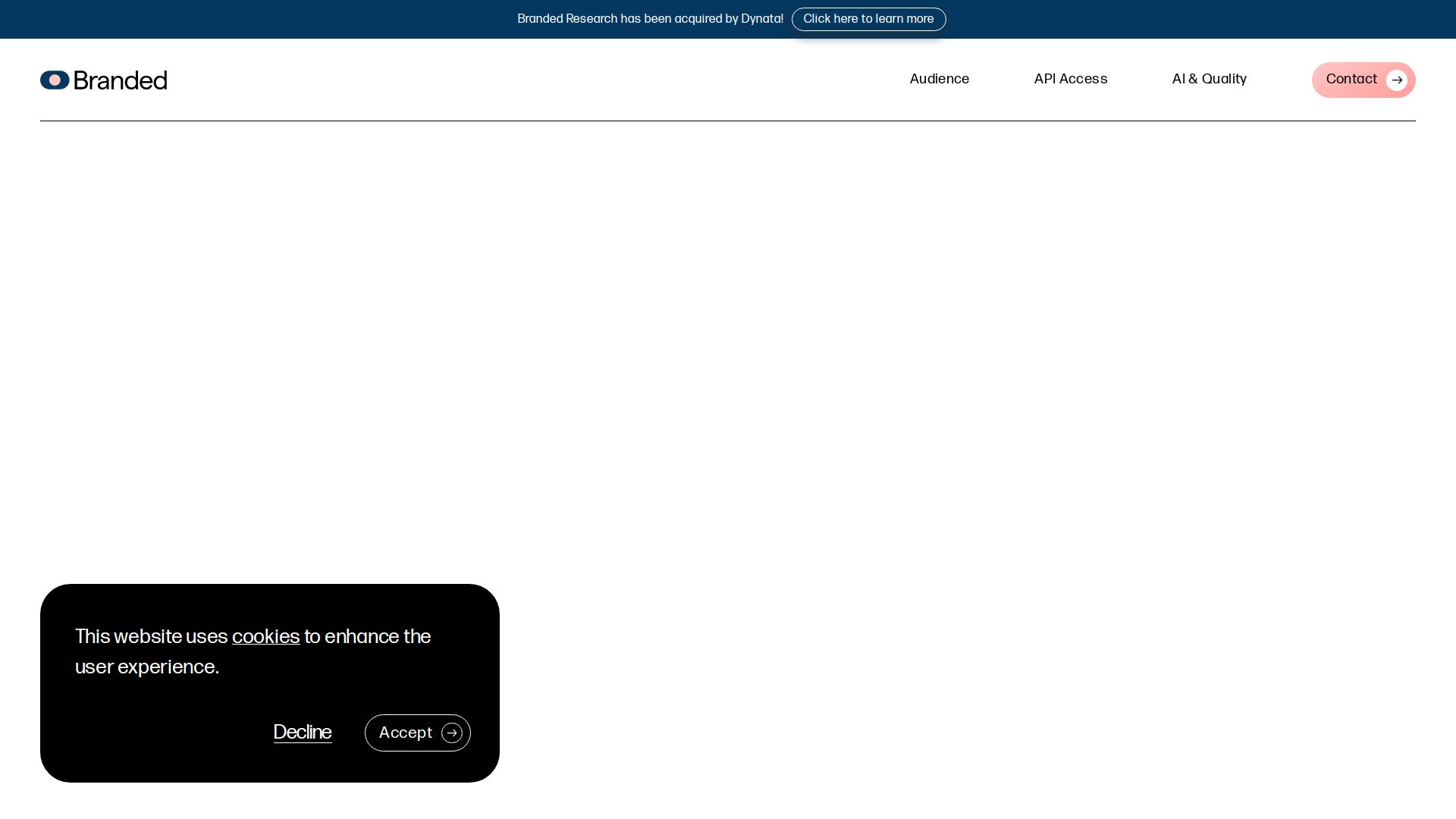Viewport: 1456px width, 819px height.
Task: Open the API Access menu item
Action: [1070, 79]
